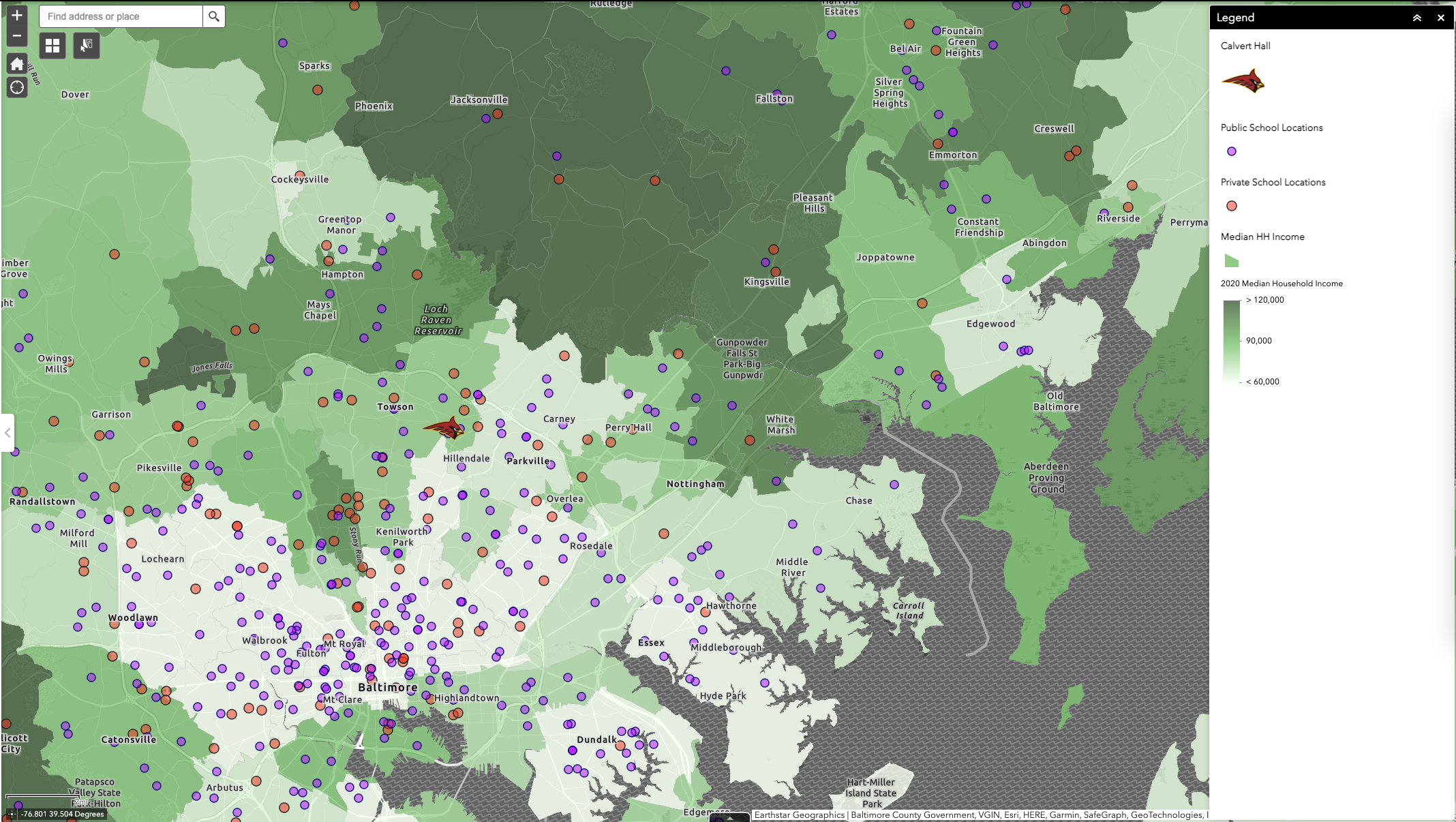Expand the left side panel arrow
This screenshot has height=822, width=1456.
click(x=7, y=433)
